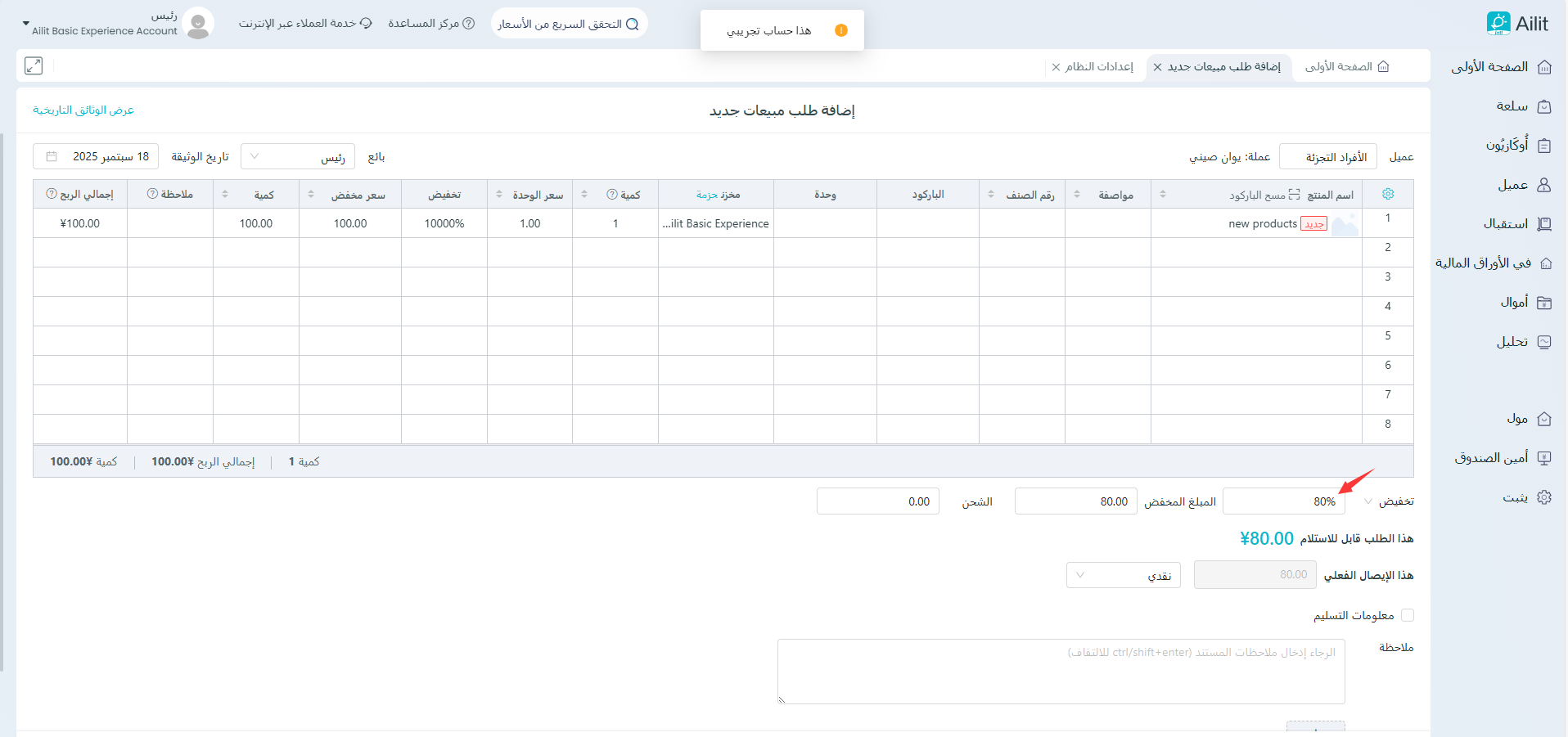
Task: Click the shipping fee input field
Action: click(x=877, y=501)
